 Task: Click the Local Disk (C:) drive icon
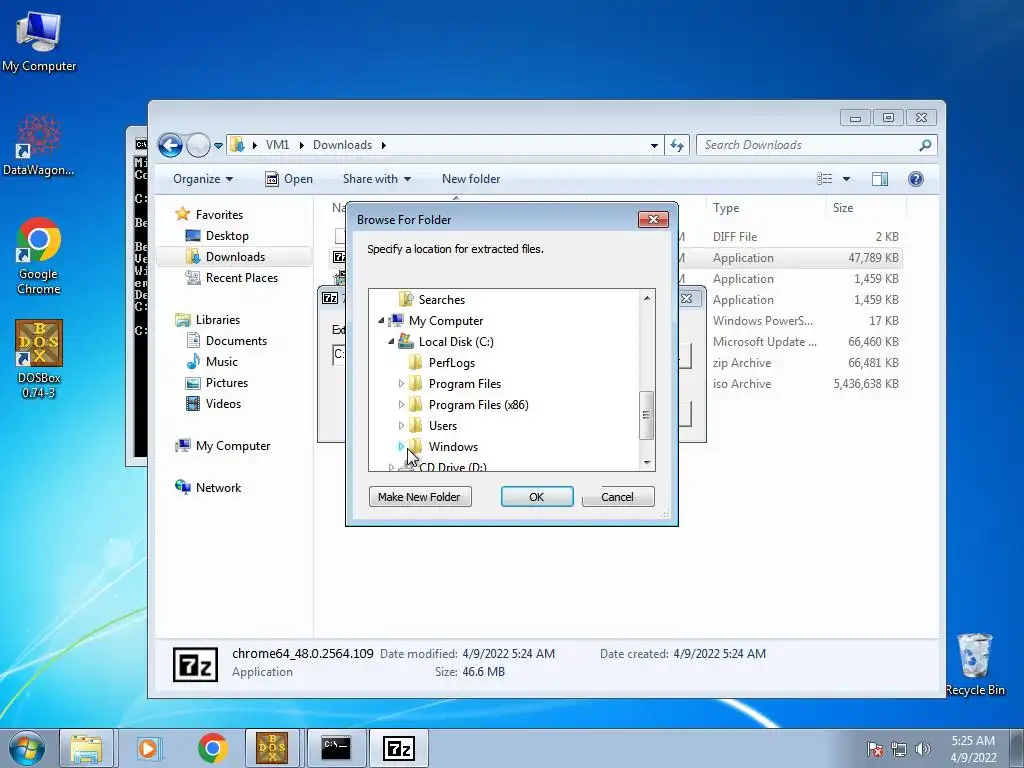(406, 342)
